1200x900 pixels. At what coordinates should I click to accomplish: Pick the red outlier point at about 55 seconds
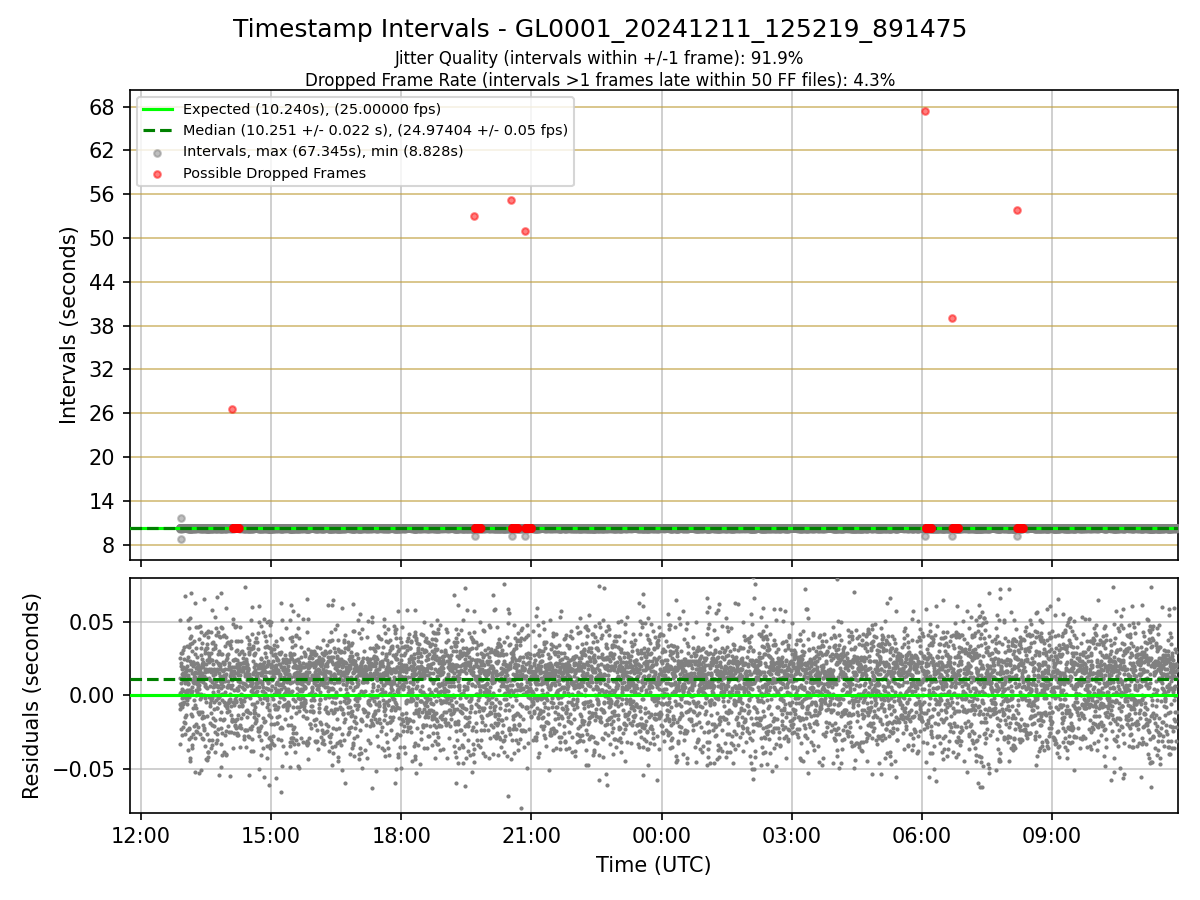[x=511, y=200]
